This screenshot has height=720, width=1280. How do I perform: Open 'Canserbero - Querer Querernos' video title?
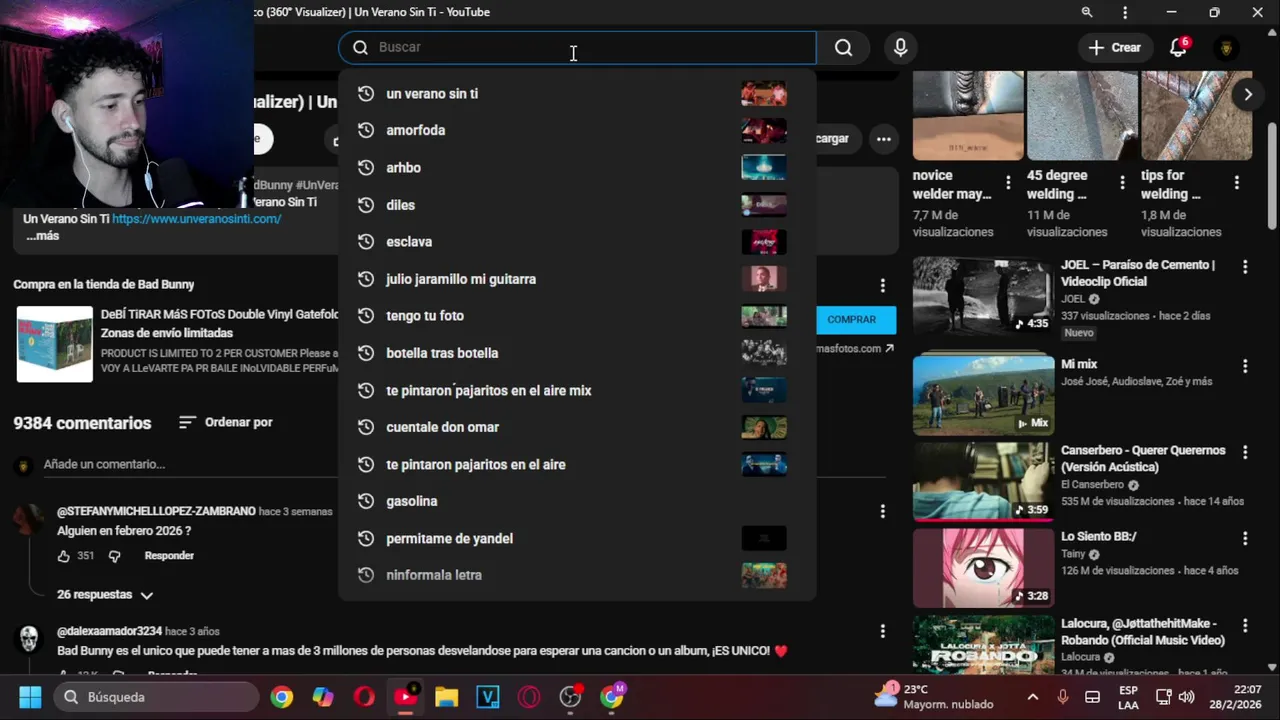click(1143, 459)
